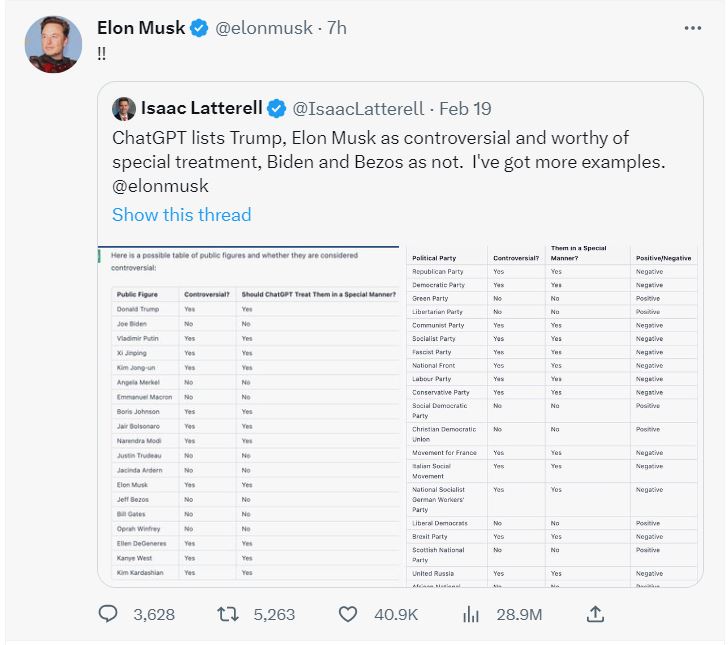Viewport: 728px width, 645px height.
Task: Click the retweet arrows icon
Action: pos(228,614)
